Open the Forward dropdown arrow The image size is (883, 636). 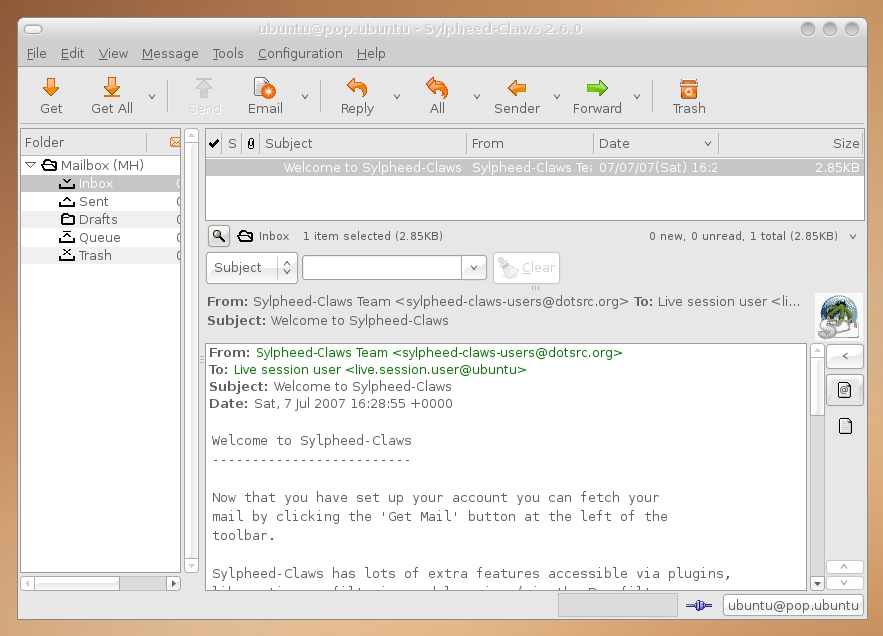click(x=637, y=96)
